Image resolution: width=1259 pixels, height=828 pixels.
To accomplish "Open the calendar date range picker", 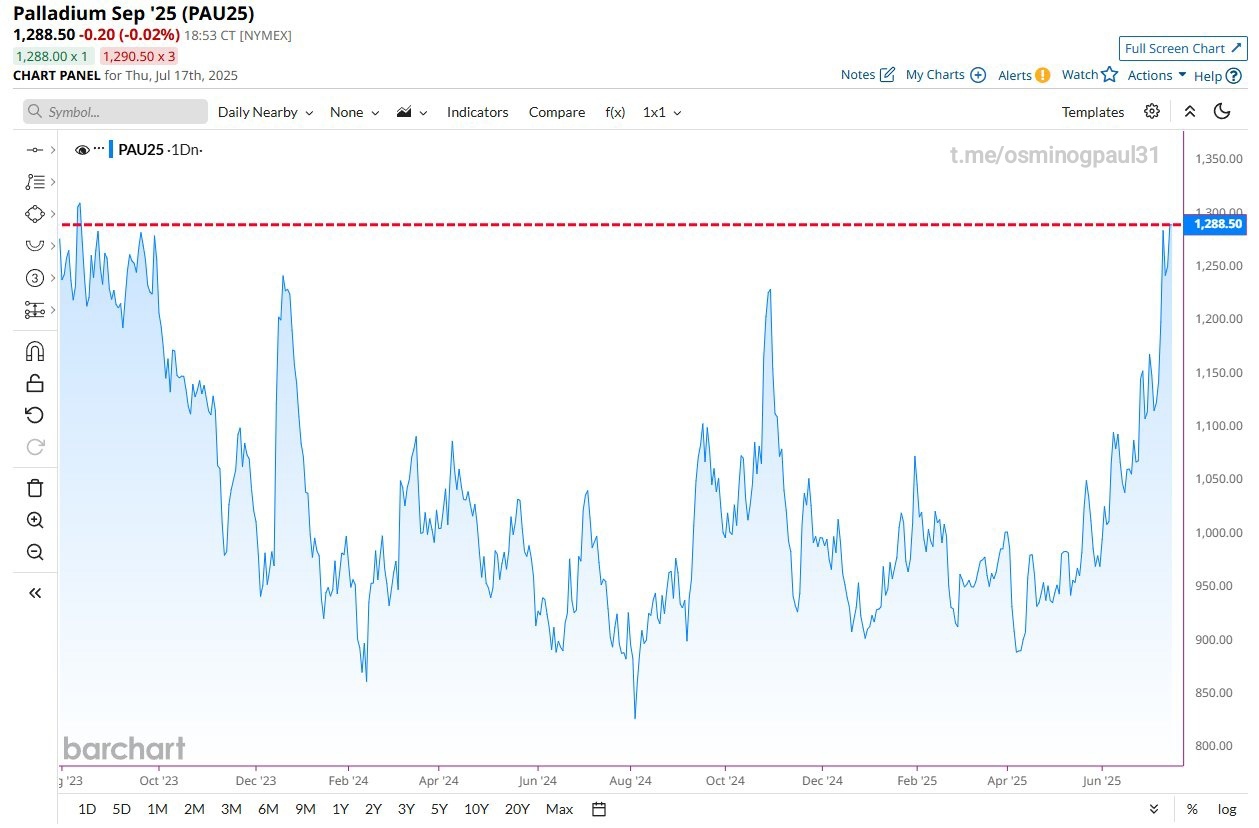I will coord(599,809).
